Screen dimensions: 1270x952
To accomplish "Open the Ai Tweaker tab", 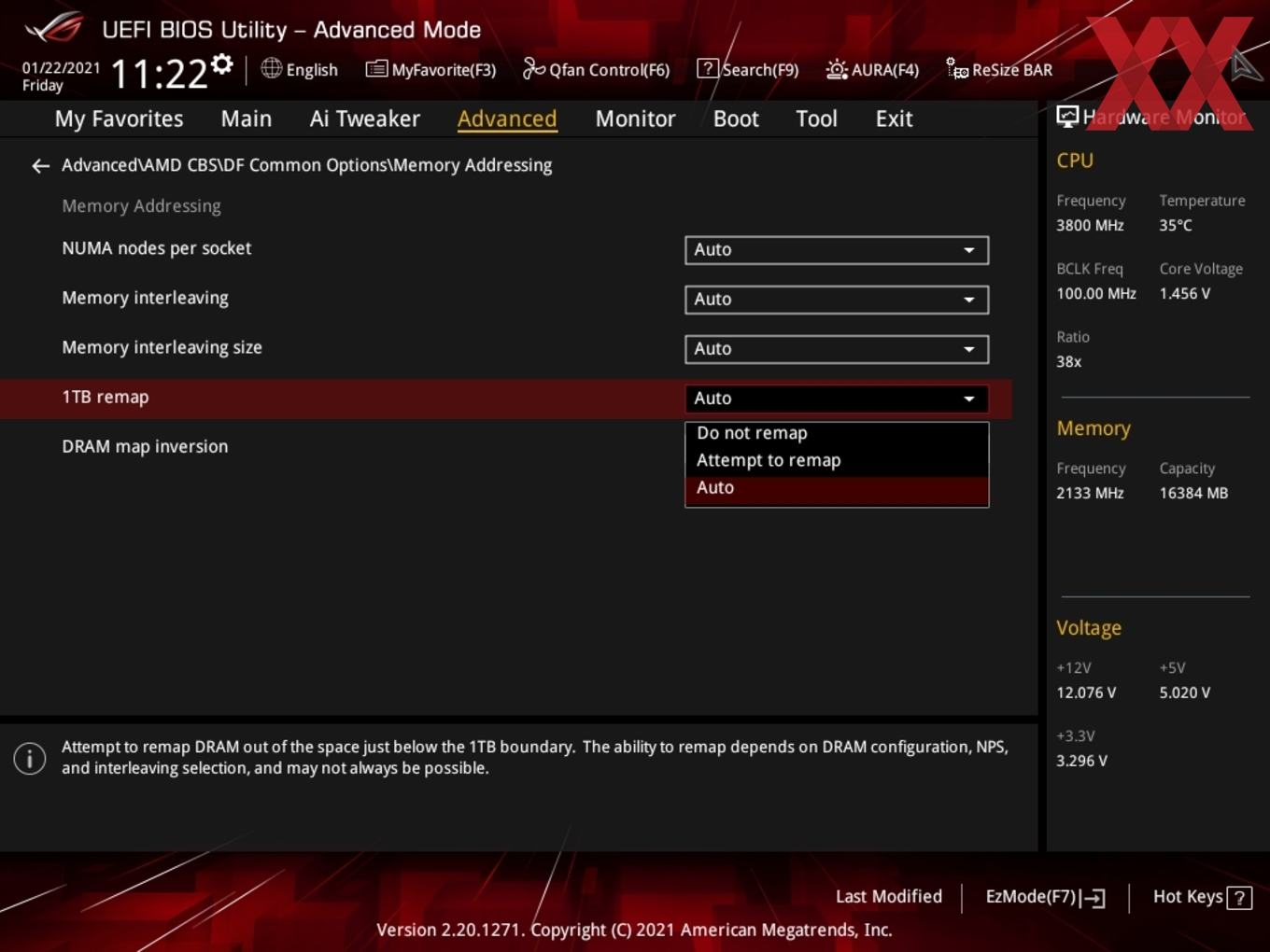I will [x=365, y=119].
